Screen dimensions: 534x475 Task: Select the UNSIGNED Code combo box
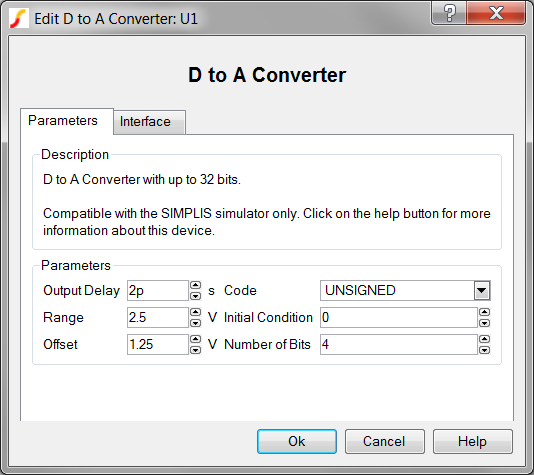[405, 290]
